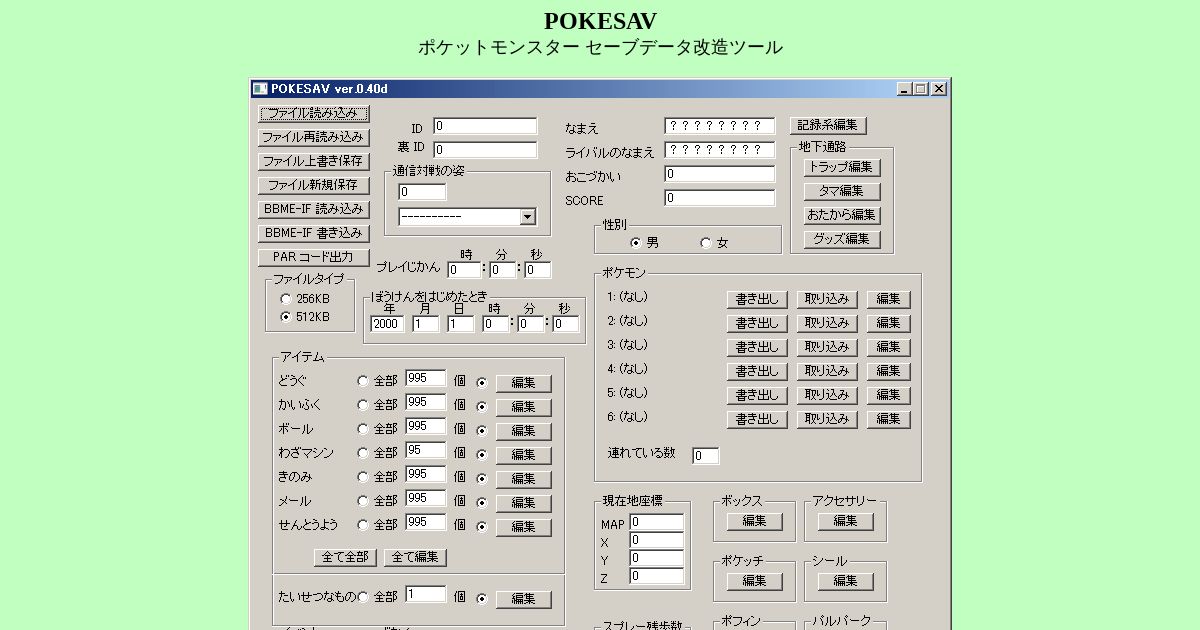Open タマ編集

[842, 191]
